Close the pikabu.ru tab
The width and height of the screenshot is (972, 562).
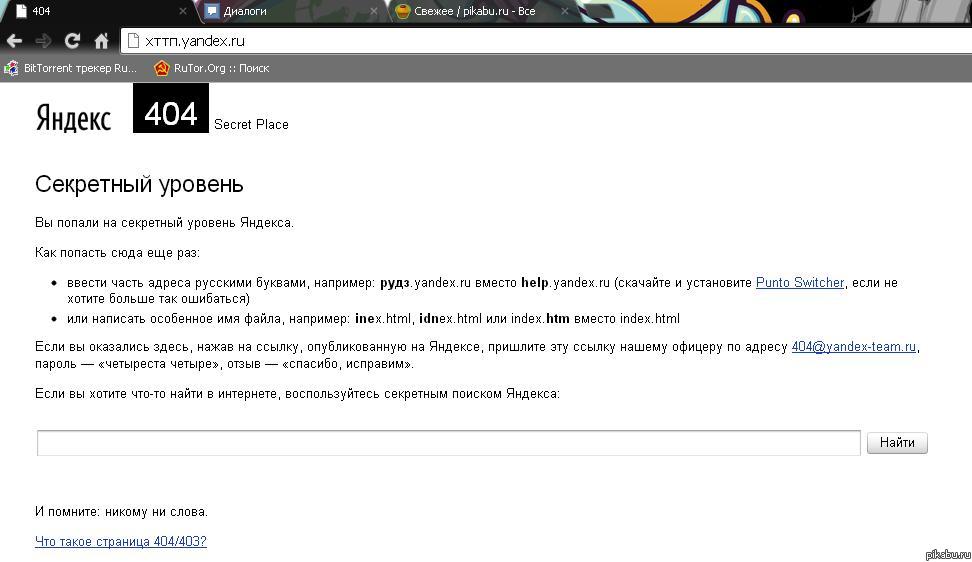point(564,11)
